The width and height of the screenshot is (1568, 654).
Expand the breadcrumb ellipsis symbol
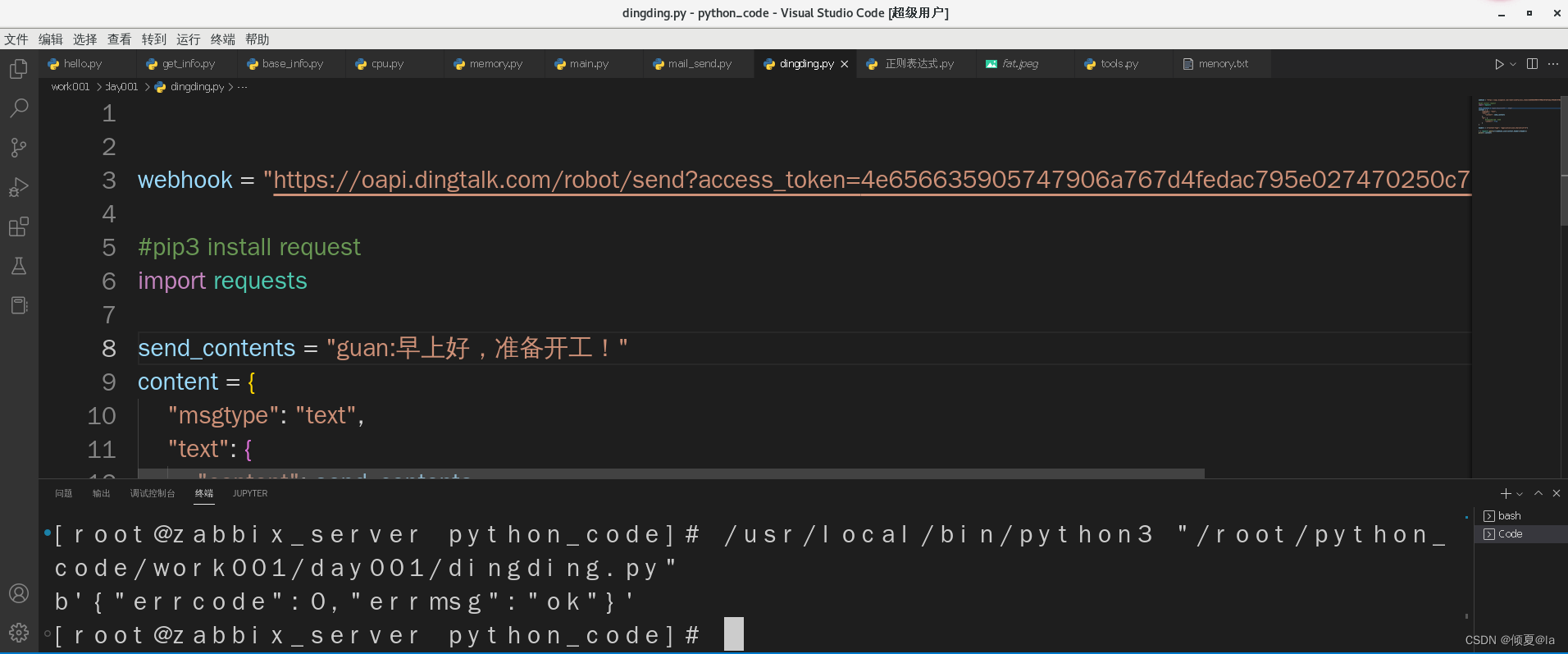(x=243, y=87)
